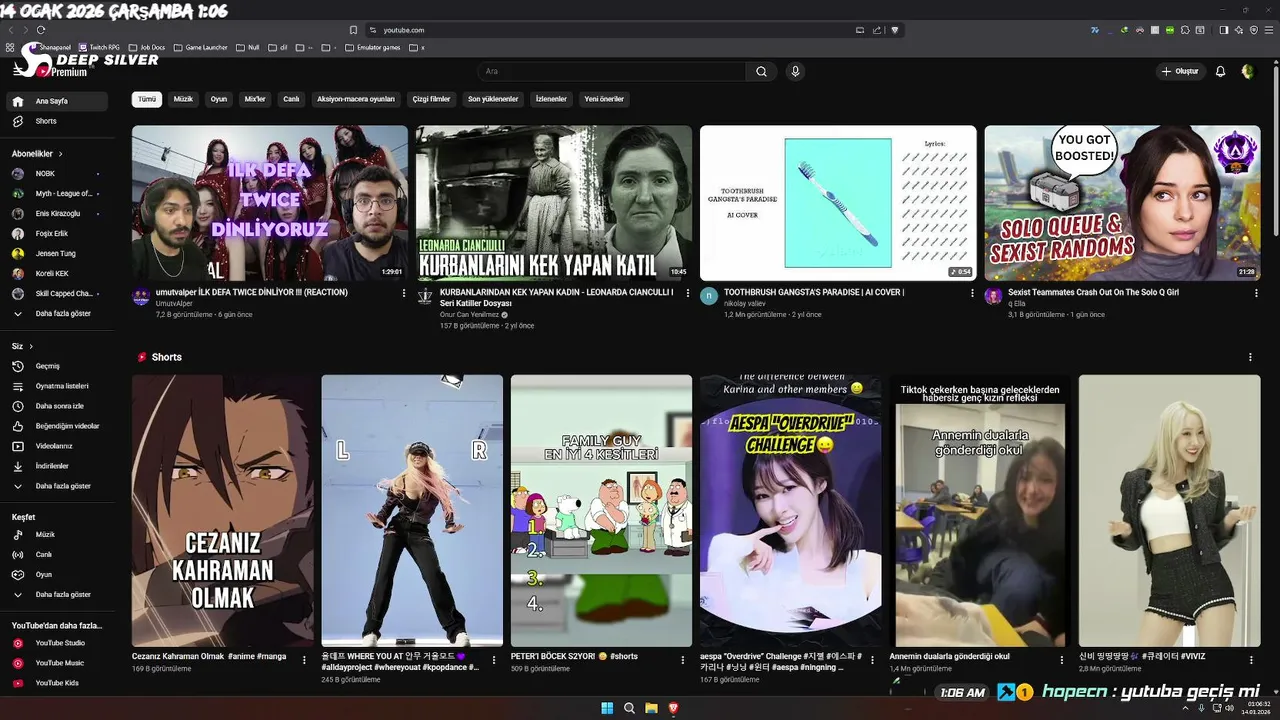Screen dimensions: 1280x720
Task: Click the YouTube search magnifier button
Action: pyautogui.click(x=761, y=71)
